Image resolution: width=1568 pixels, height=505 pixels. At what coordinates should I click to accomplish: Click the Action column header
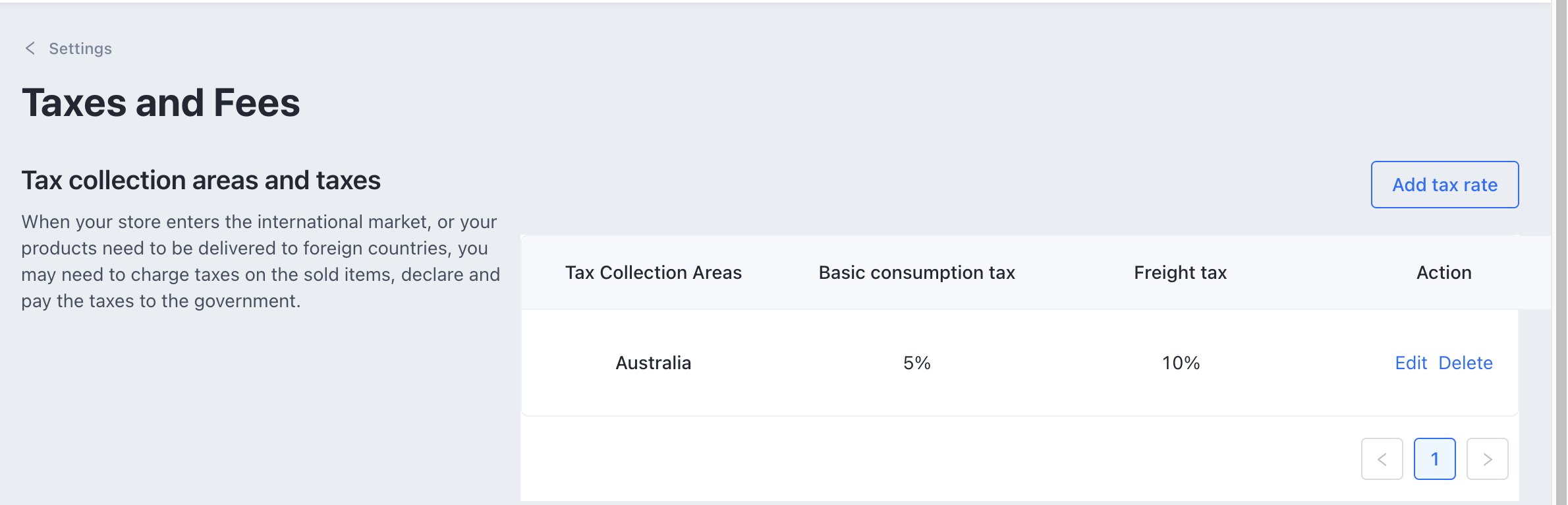tap(1443, 273)
